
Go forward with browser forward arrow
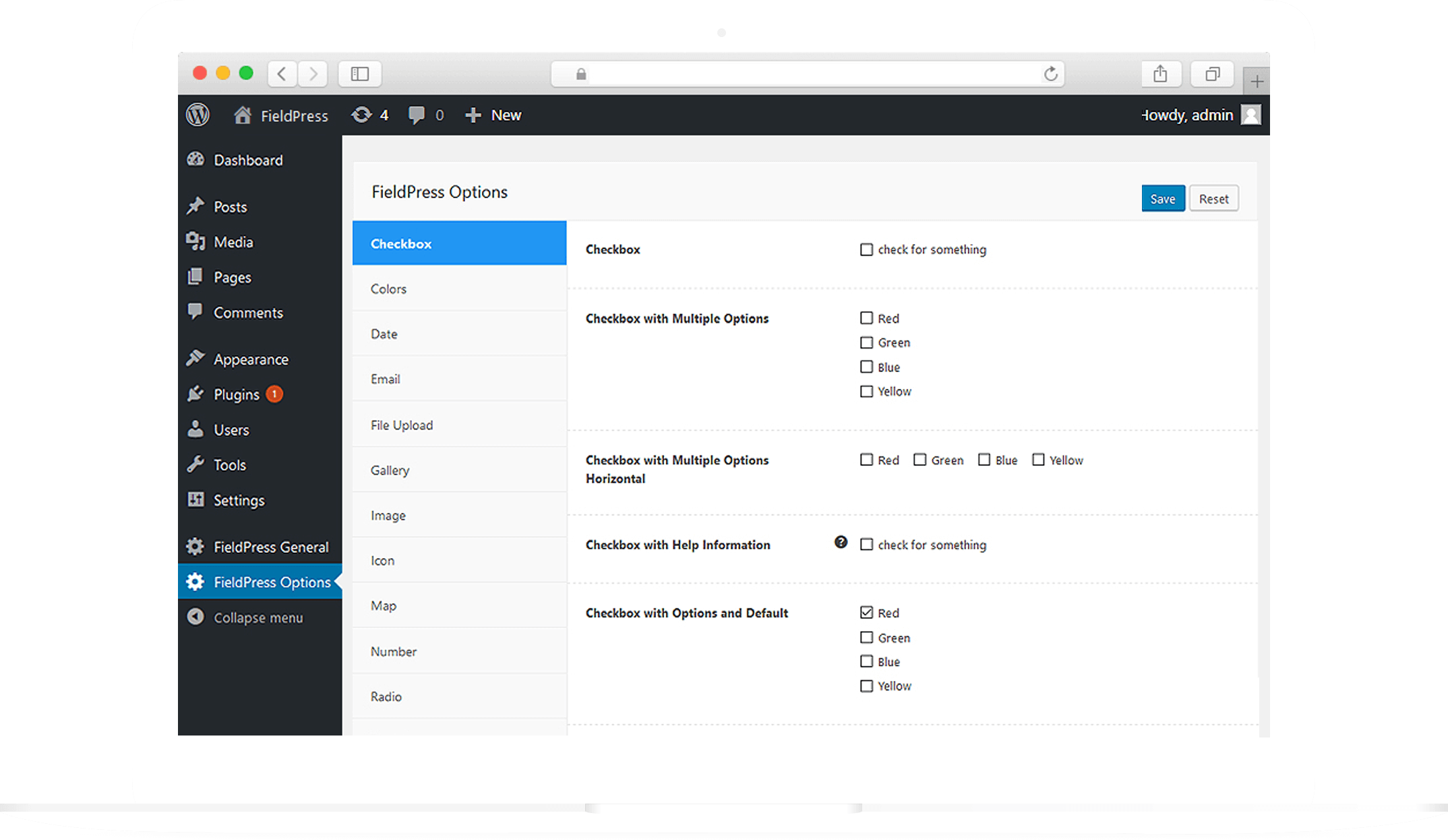(x=313, y=73)
